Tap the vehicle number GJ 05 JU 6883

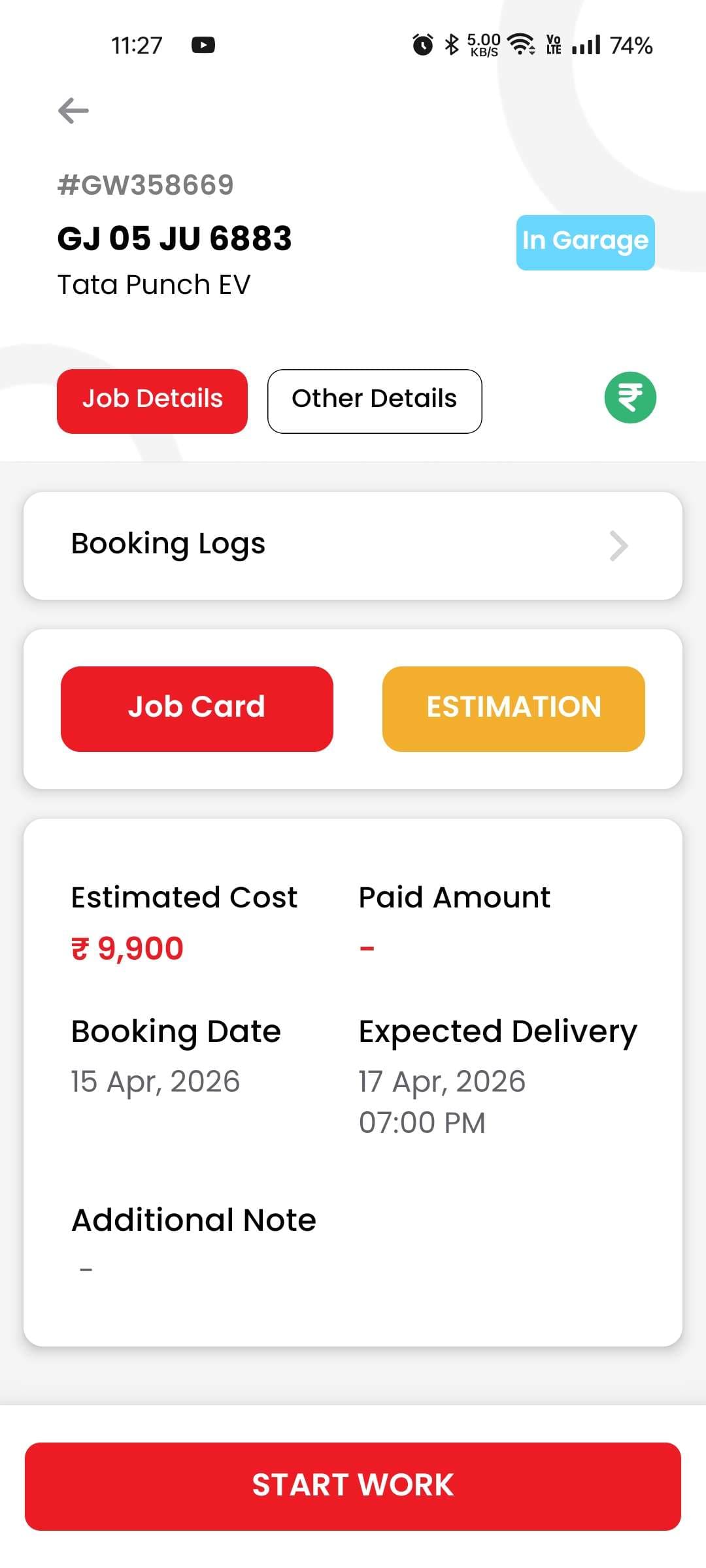175,238
